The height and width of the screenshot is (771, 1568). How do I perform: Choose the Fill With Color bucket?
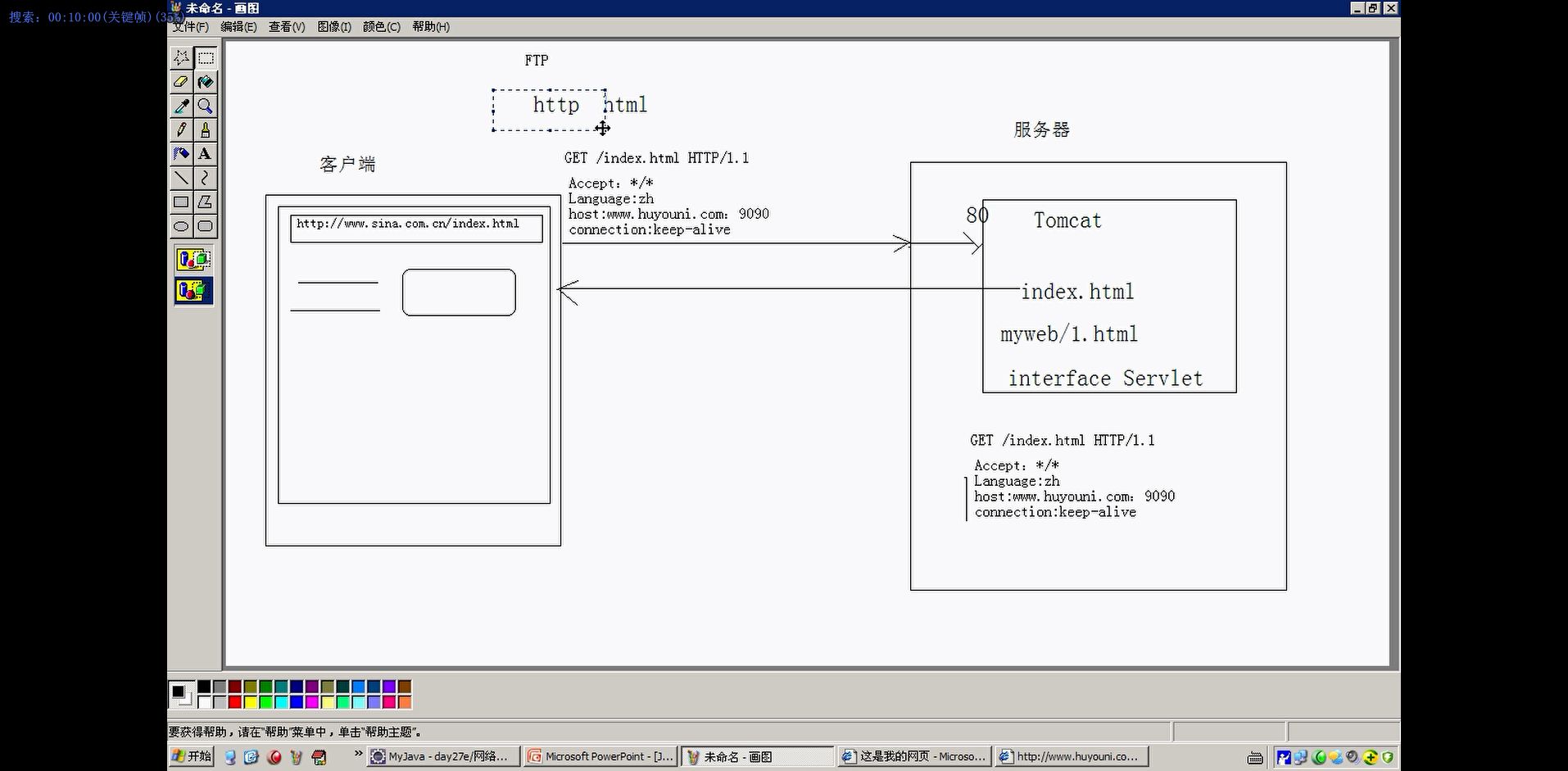click(206, 82)
